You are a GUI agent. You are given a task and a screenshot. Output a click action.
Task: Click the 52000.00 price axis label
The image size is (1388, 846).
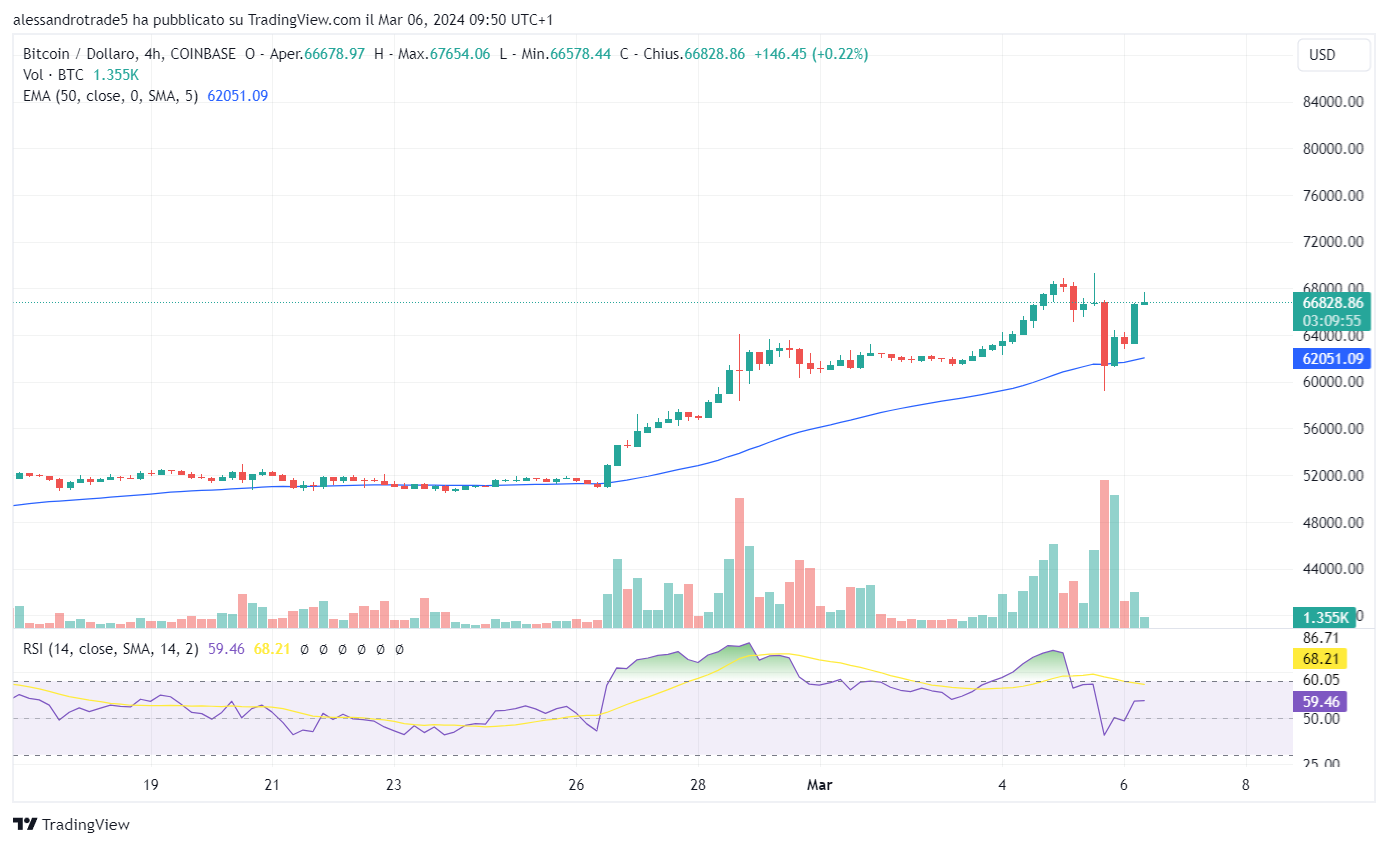[x=1333, y=476]
